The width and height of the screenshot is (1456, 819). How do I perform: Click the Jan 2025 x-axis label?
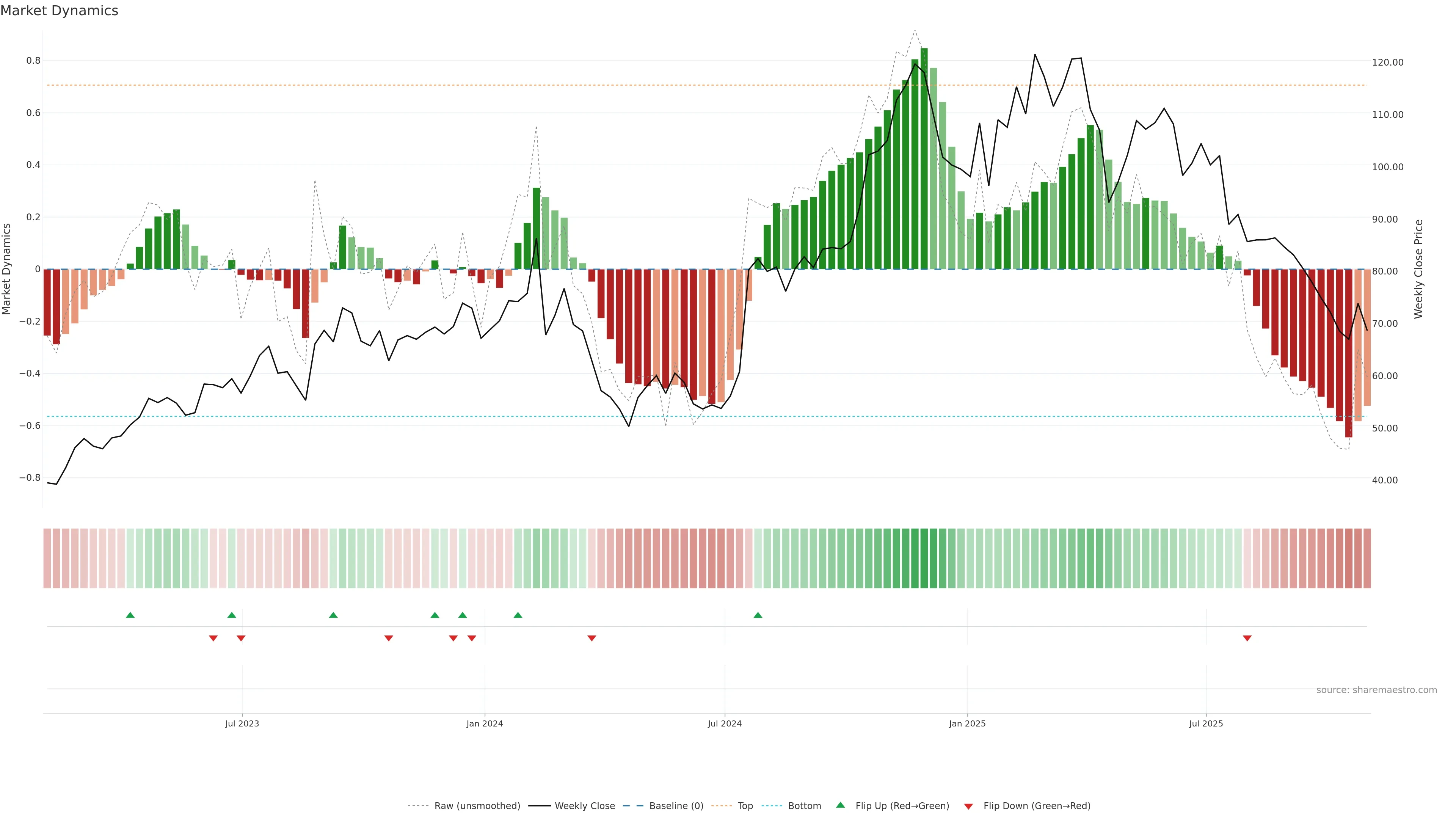967,723
